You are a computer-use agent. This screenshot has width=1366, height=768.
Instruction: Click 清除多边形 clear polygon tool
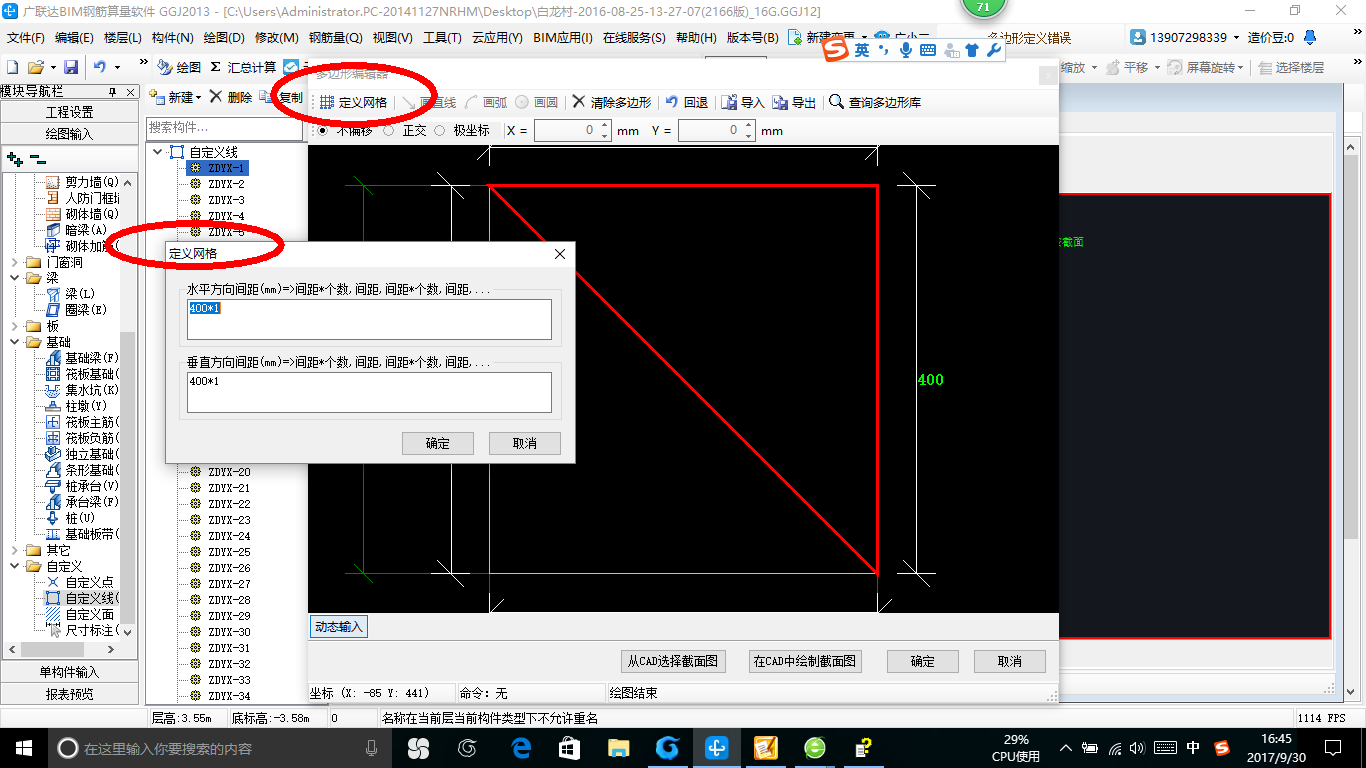coord(612,102)
